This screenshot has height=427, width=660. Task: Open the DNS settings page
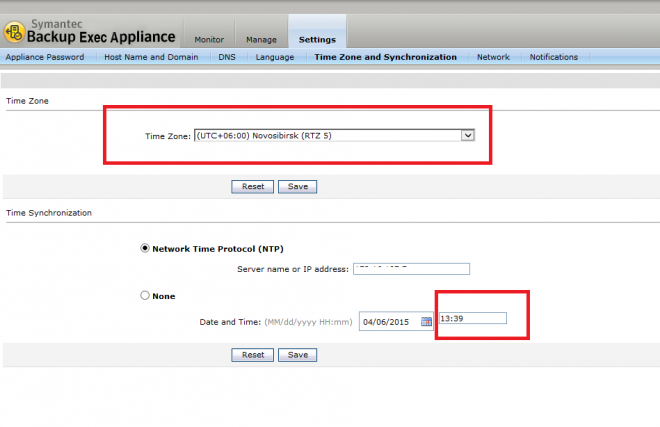[x=227, y=57]
